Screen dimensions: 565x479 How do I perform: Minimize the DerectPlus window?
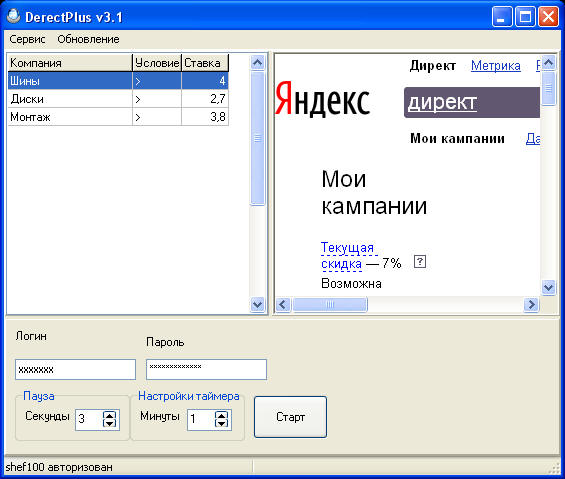(502, 17)
